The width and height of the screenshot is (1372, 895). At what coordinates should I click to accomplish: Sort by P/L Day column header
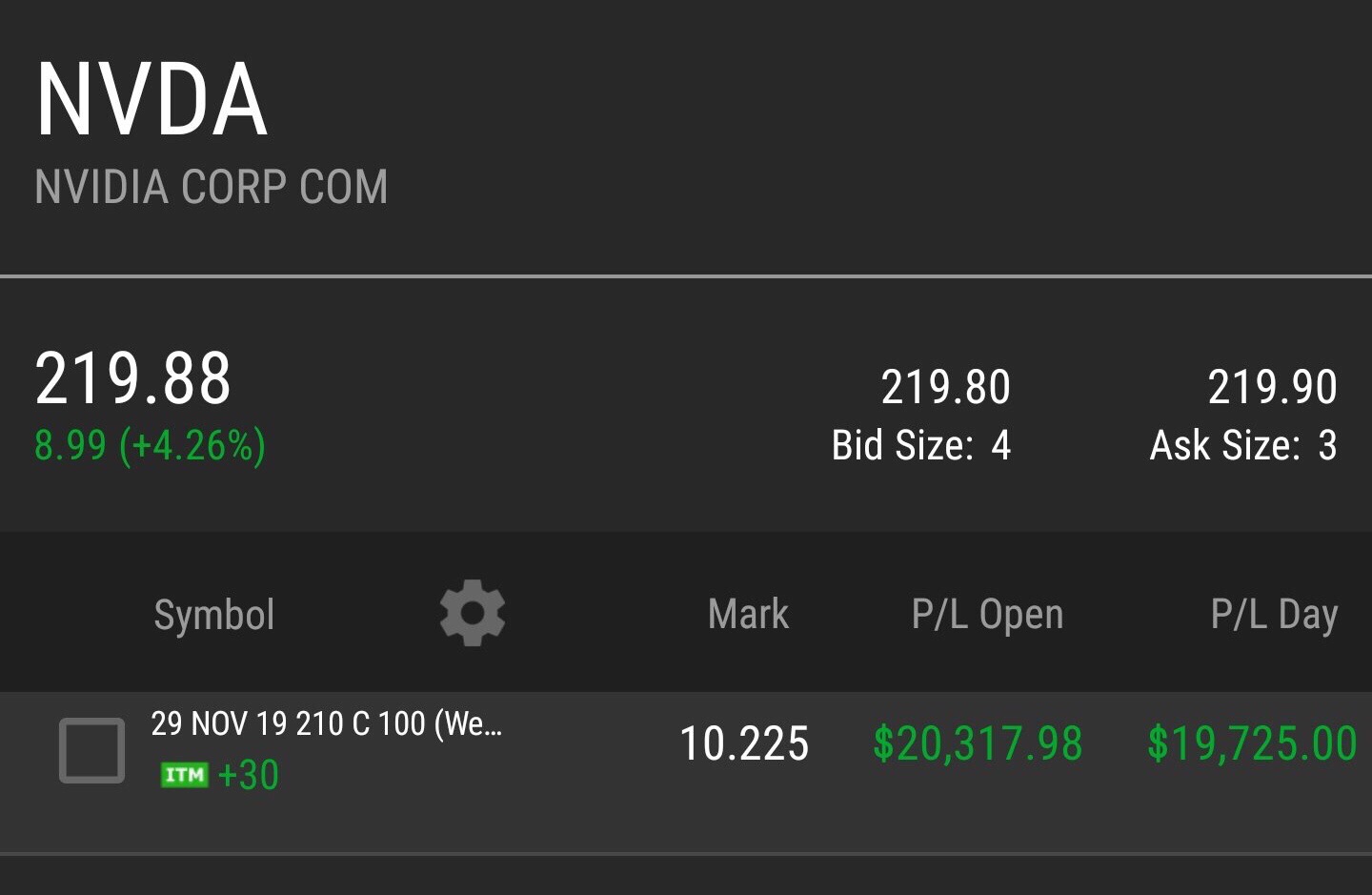coord(1274,615)
